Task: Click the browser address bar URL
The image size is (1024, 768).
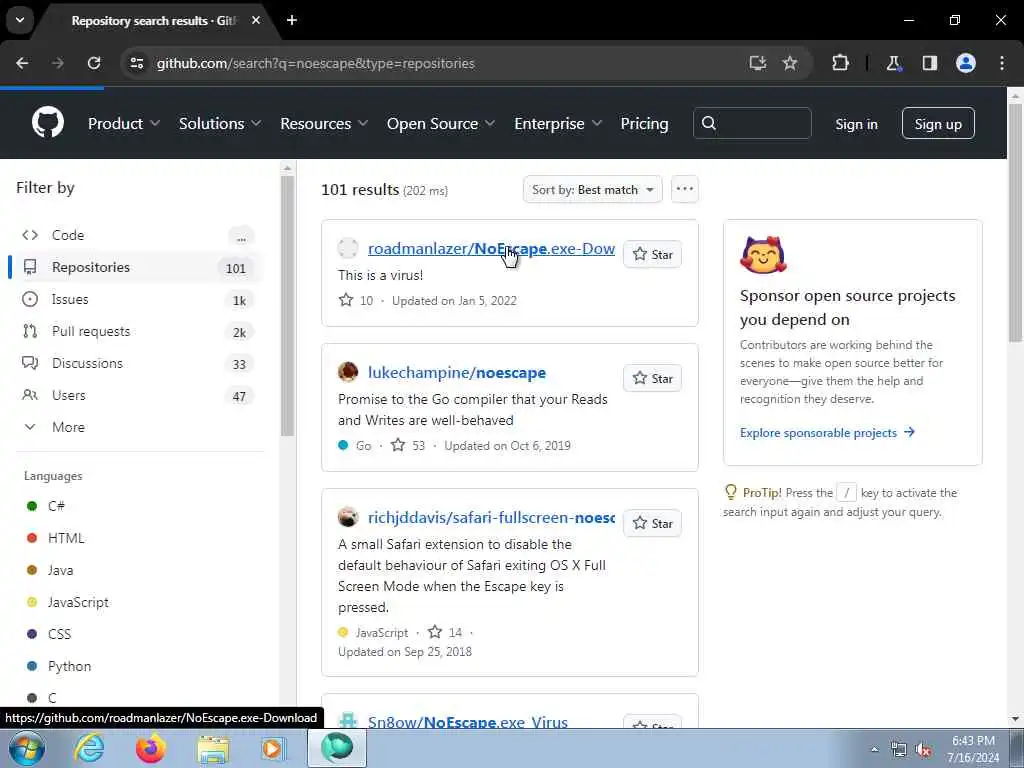Action: pos(315,63)
